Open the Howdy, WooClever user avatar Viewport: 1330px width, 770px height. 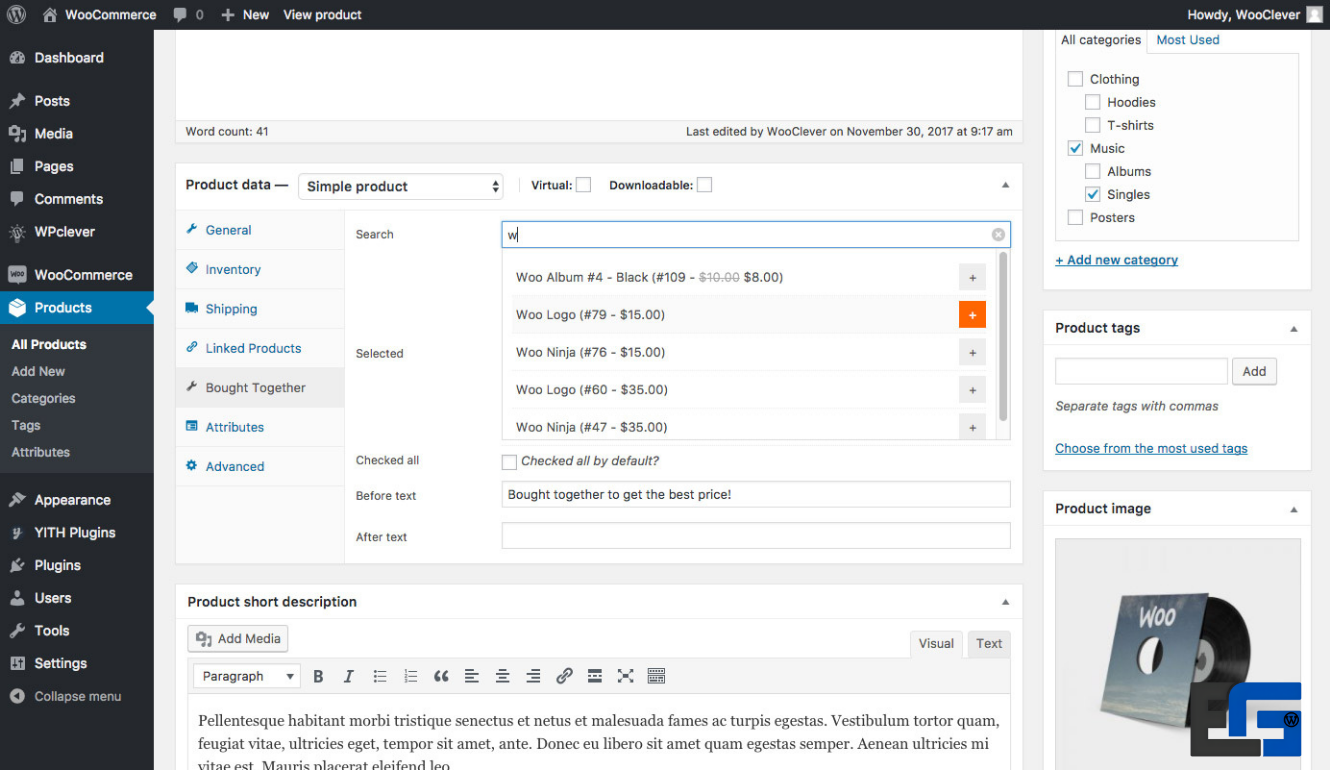[x=1314, y=15]
